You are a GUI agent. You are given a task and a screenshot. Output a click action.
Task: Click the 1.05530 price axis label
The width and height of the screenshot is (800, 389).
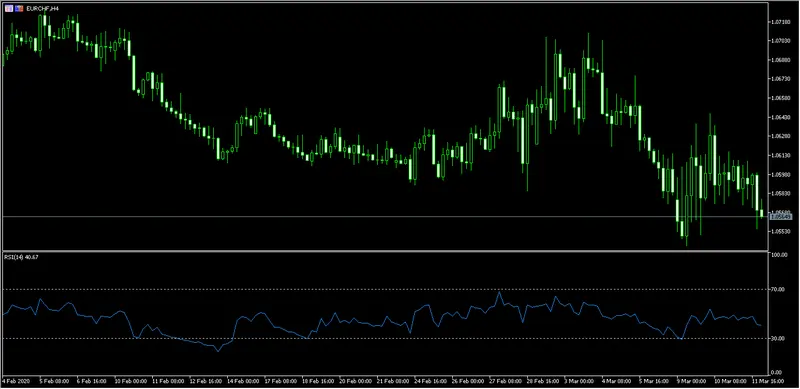pyautogui.click(x=782, y=231)
